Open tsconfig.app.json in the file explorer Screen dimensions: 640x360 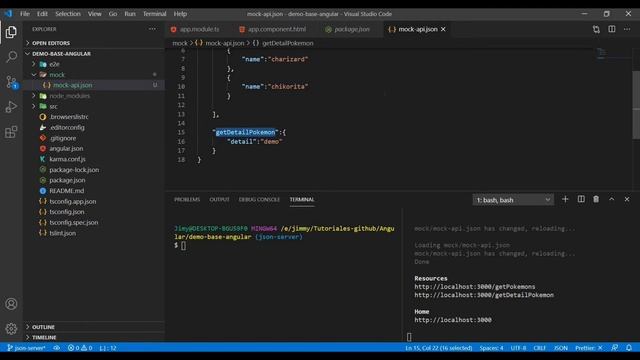click(x=73, y=201)
